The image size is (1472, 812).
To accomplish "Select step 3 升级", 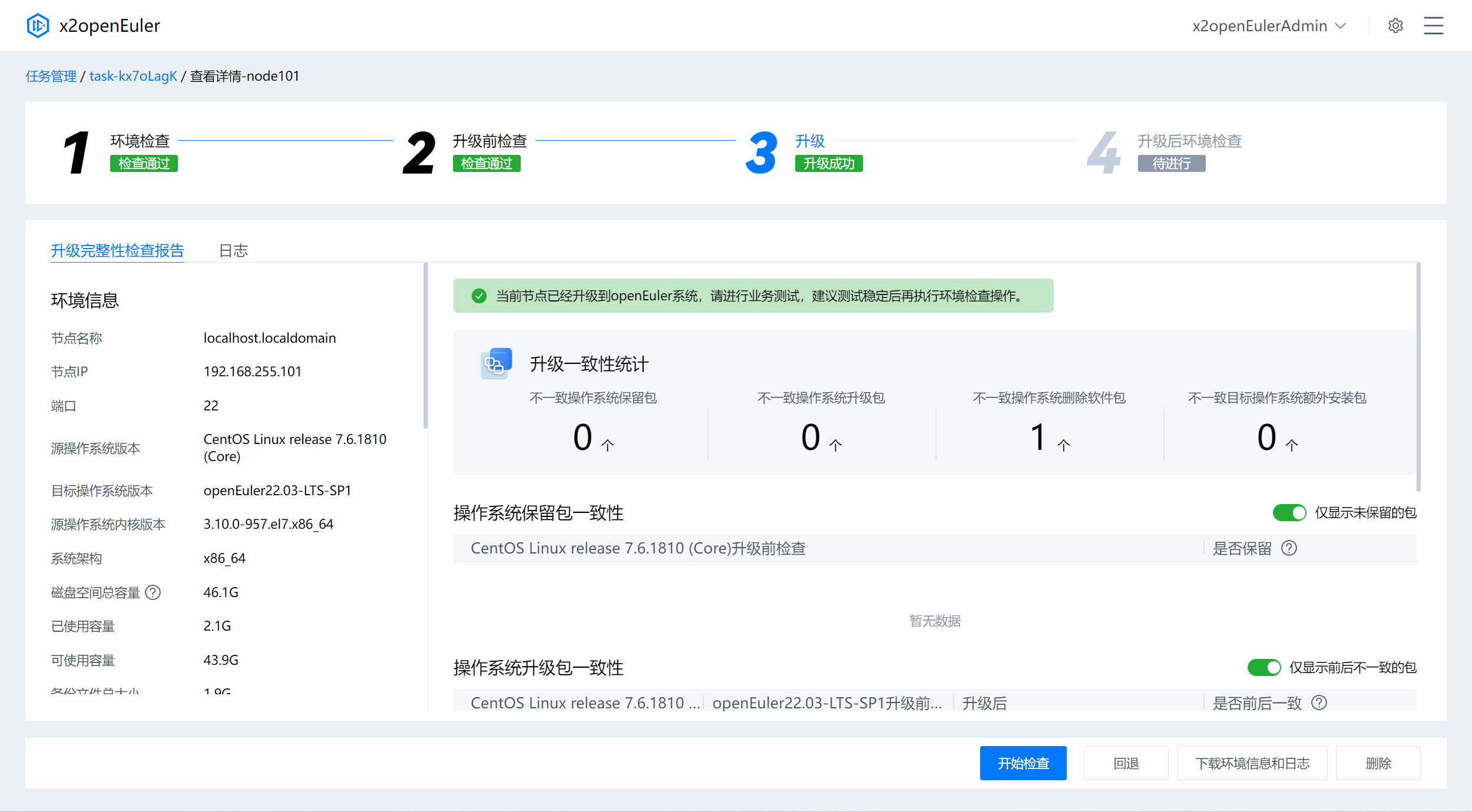I will tap(803, 152).
